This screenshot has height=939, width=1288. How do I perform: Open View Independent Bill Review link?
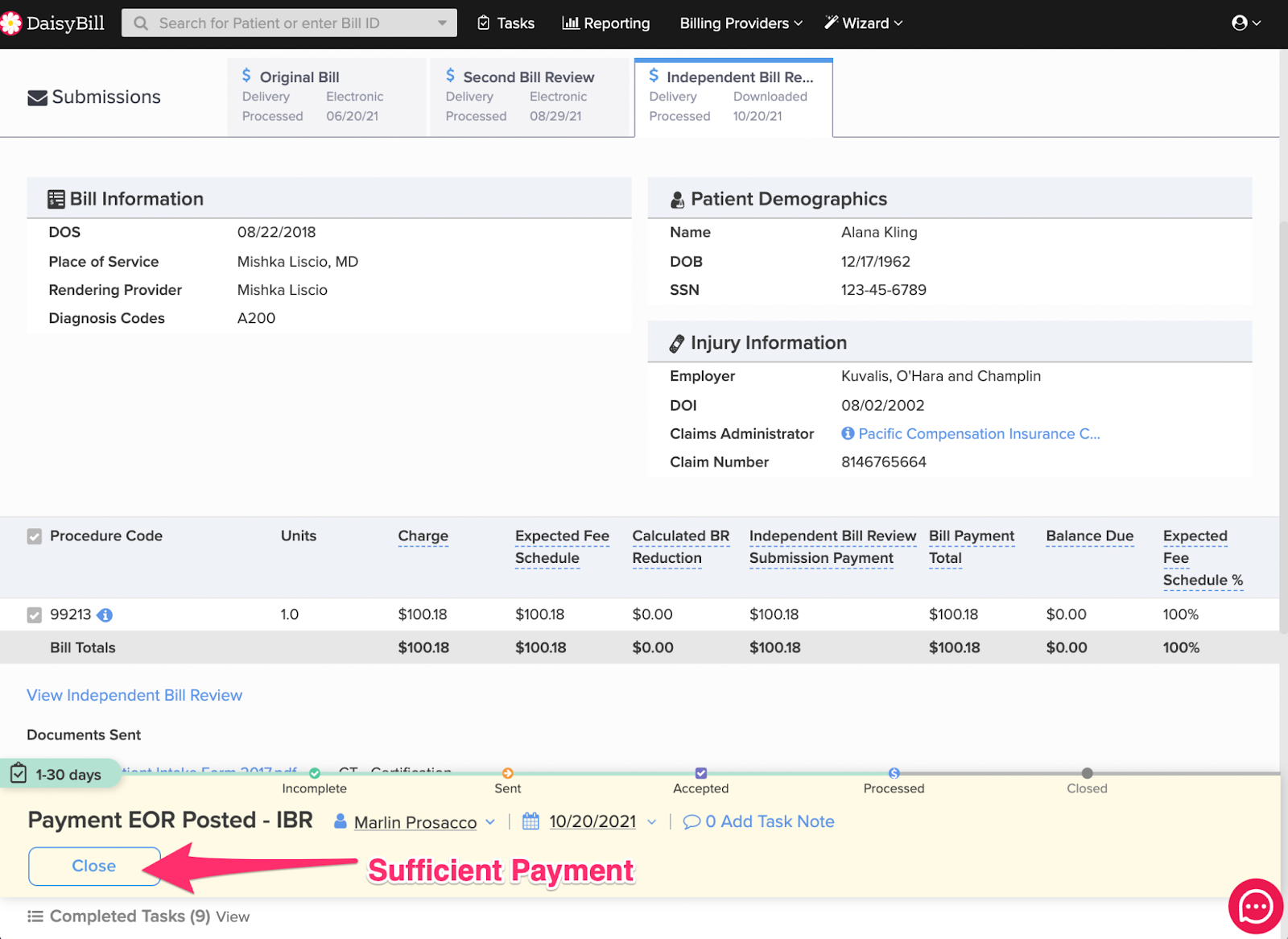pos(134,695)
